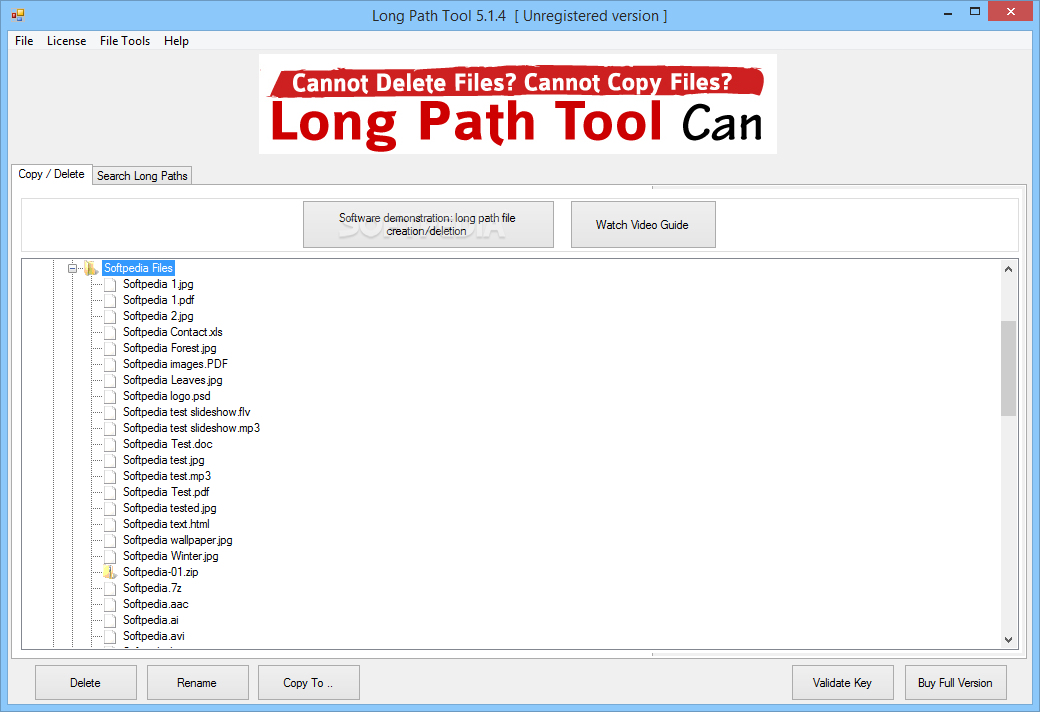Collapse the Softpedia Files tree node
1040x712 pixels.
pos(72,268)
